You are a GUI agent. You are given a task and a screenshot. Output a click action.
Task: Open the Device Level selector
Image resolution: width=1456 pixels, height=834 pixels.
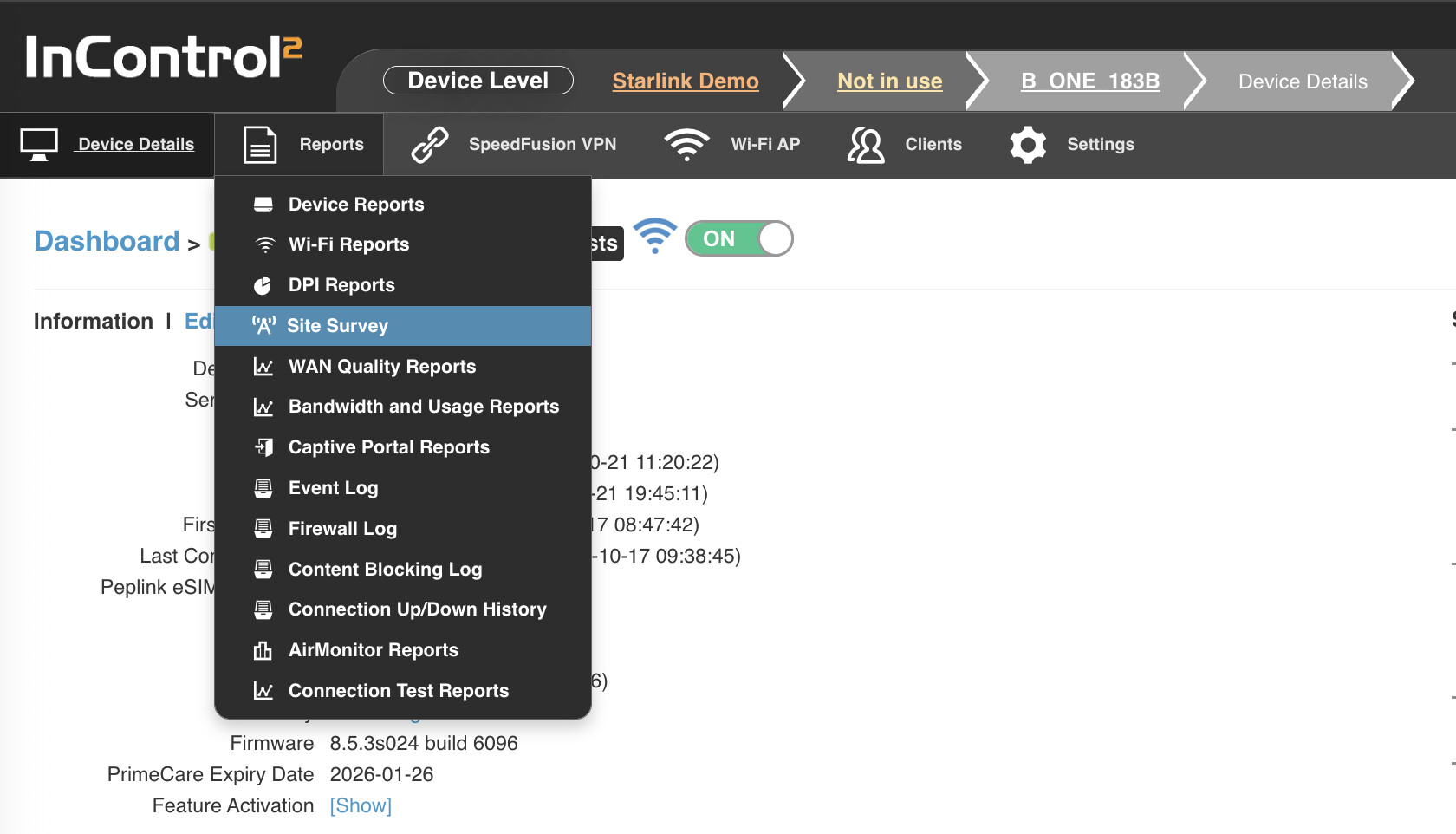pos(478,81)
